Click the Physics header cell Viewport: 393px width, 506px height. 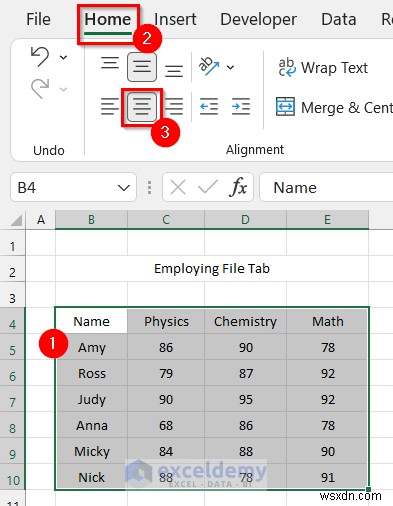166,321
